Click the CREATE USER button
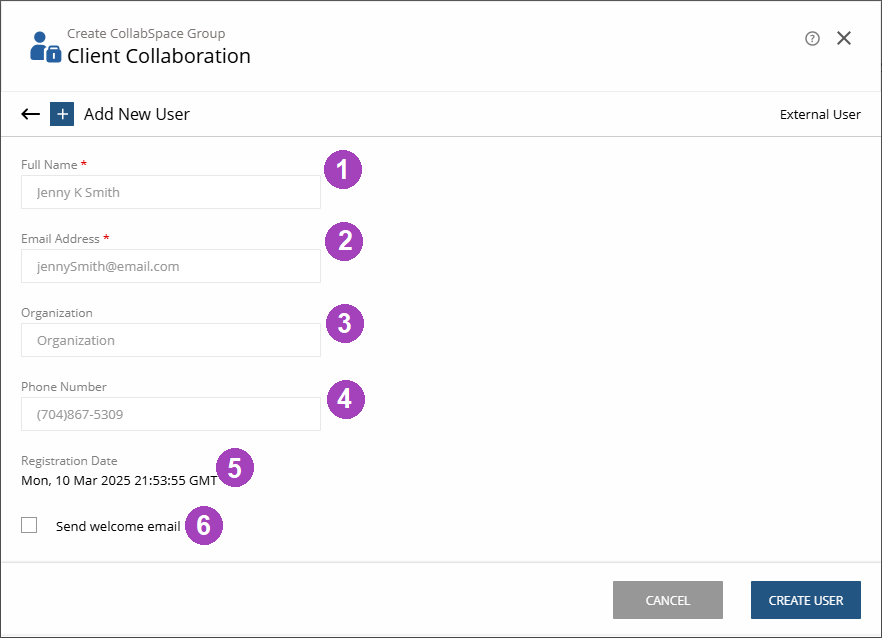Image resolution: width=882 pixels, height=638 pixels. [x=806, y=600]
